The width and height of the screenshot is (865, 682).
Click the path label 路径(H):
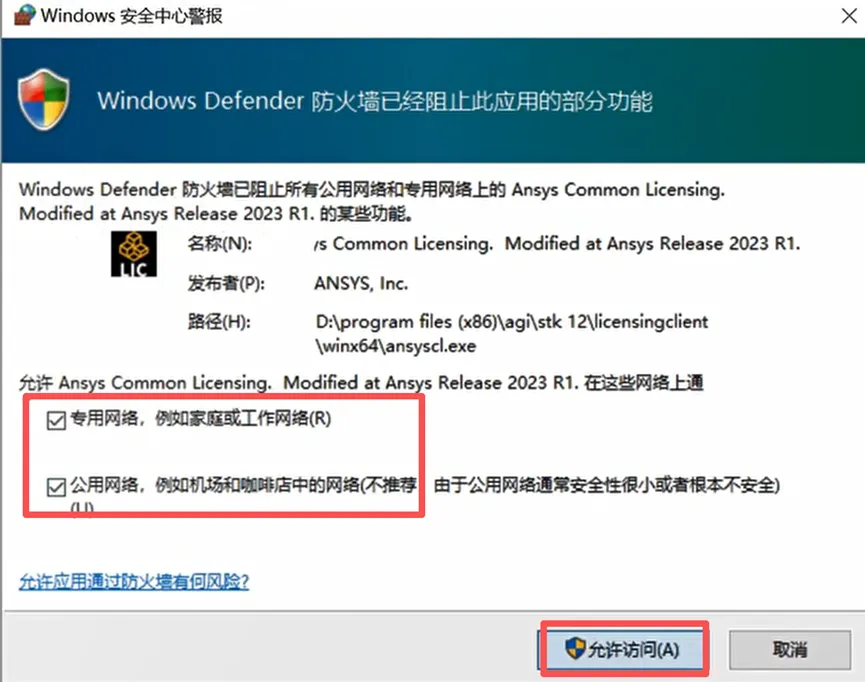coord(219,322)
